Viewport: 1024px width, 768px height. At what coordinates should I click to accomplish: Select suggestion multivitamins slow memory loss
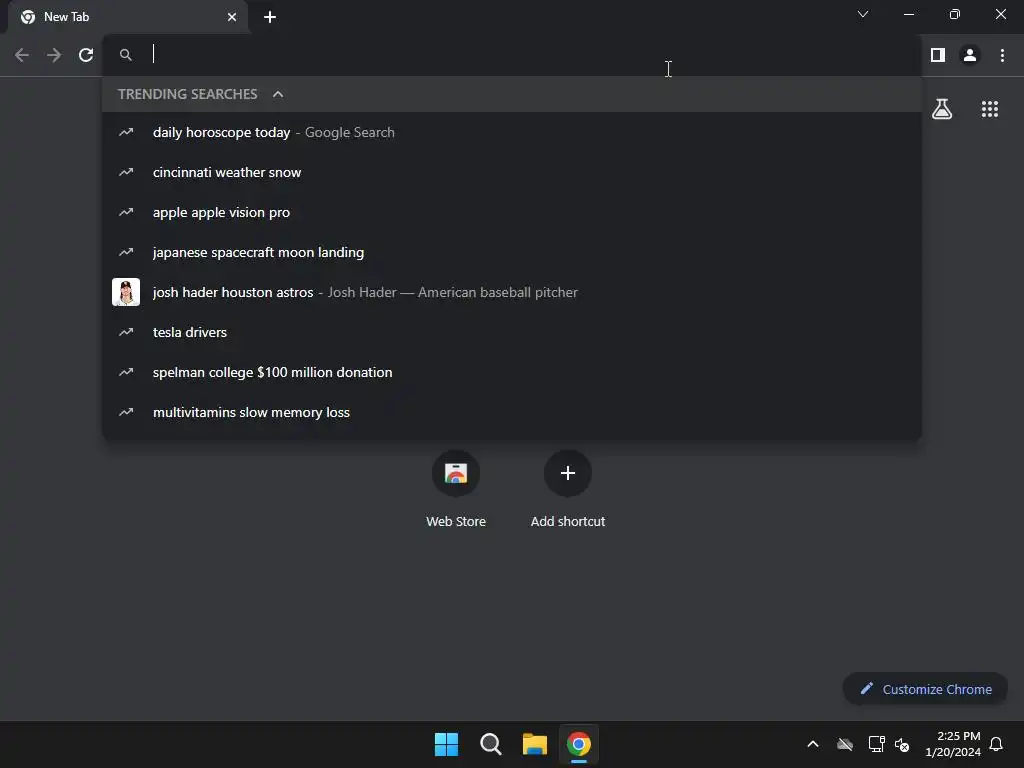[512, 412]
